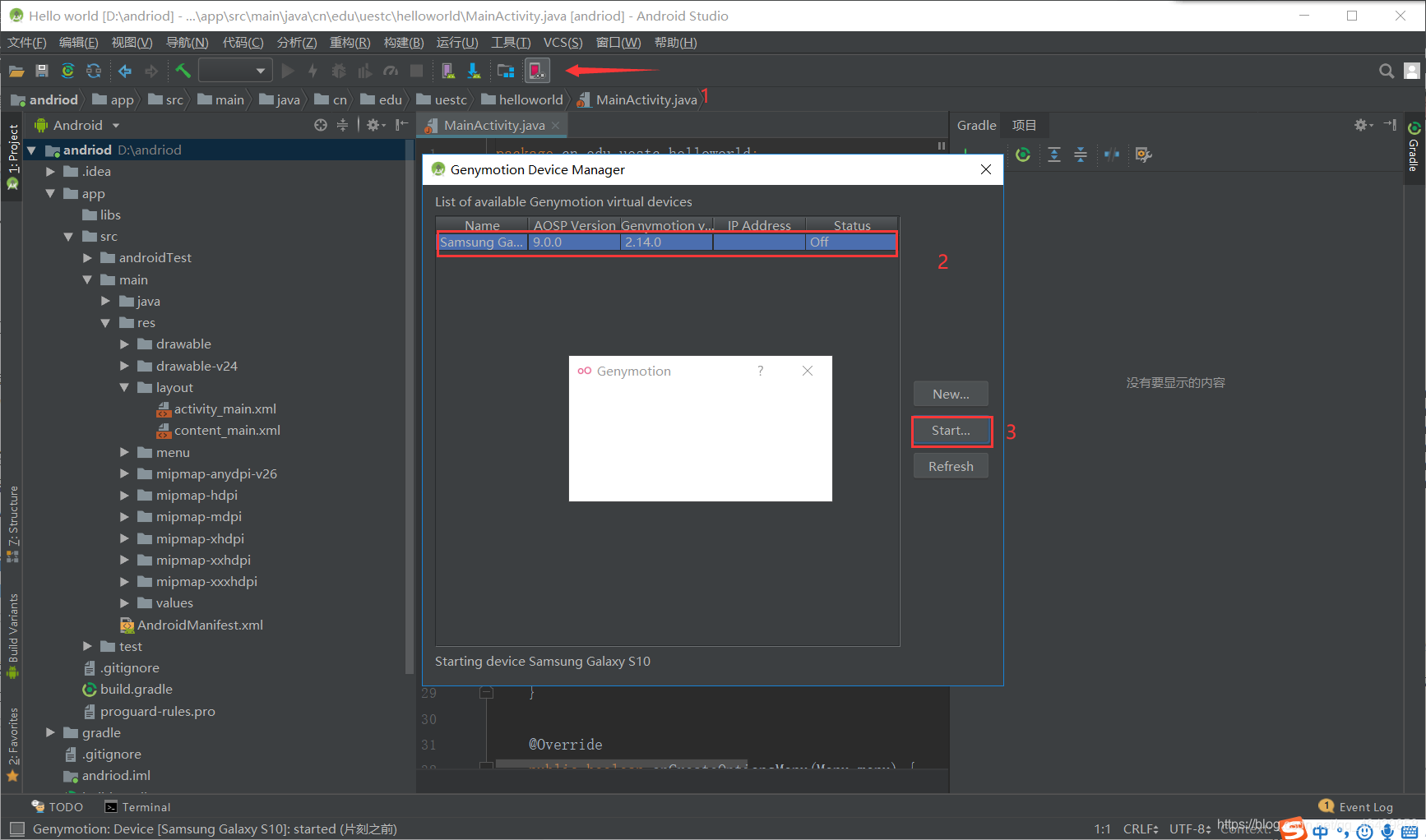1426x840 pixels.
Task: Click the search magnifier in top right
Action: point(1387,72)
